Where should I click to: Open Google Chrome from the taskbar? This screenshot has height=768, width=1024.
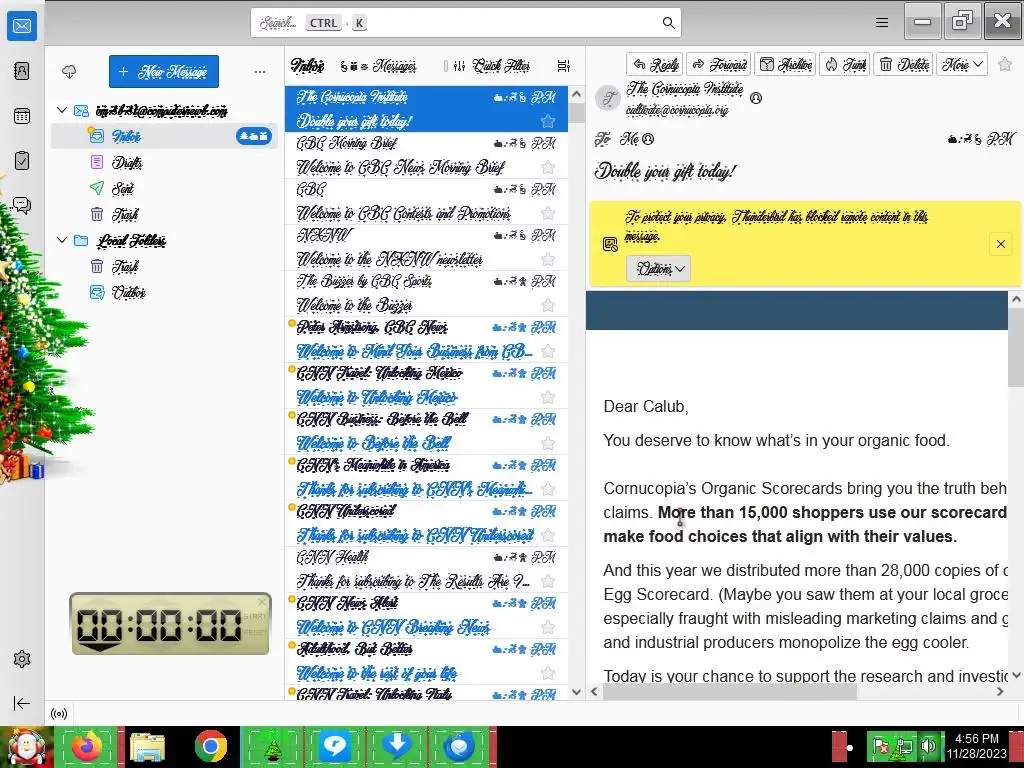coord(210,746)
